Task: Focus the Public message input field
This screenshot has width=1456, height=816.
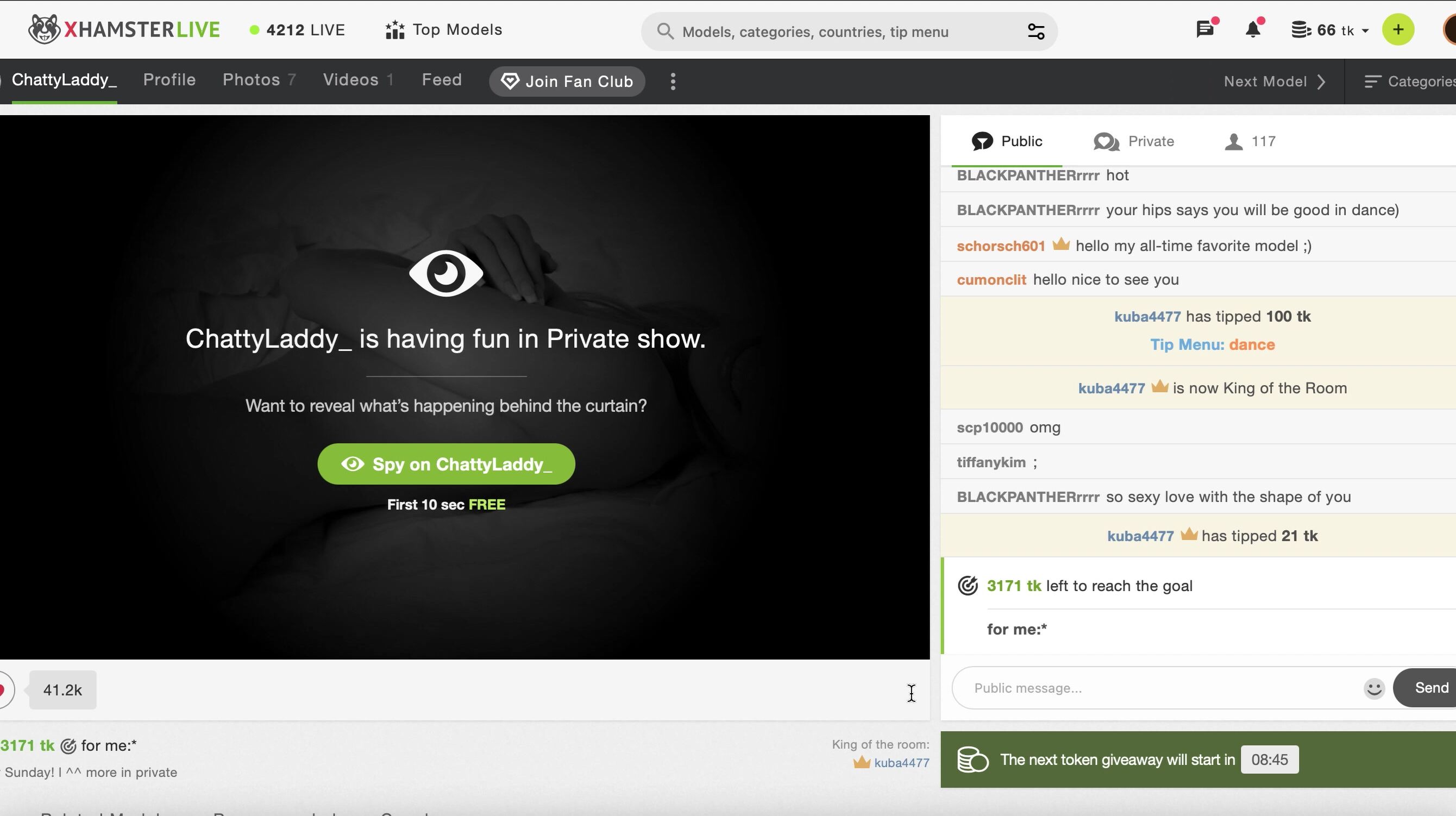Action: (x=1164, y=688)
